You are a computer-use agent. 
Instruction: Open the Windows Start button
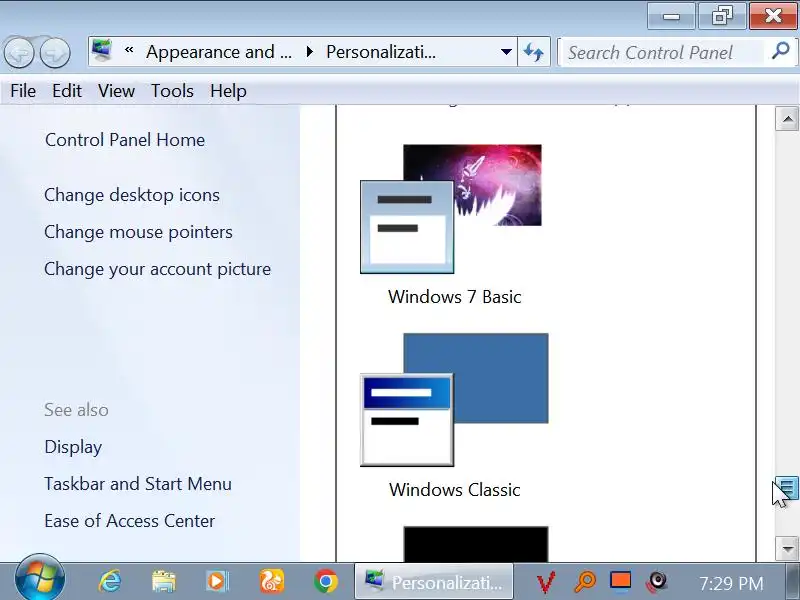pyautogui.click(x=40, y=579)
